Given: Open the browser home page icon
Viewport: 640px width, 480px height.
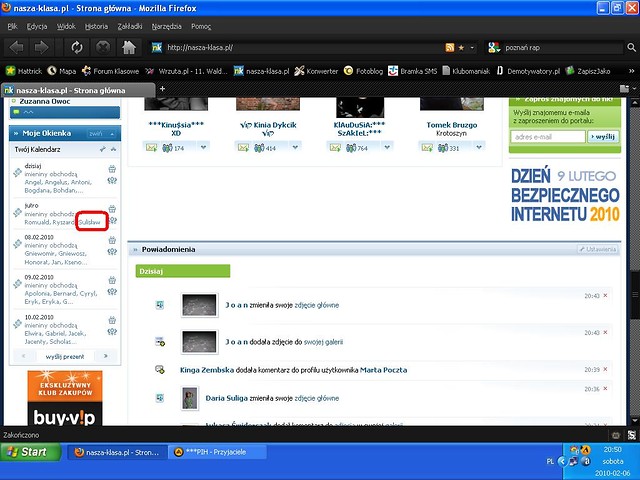Looking at the screenshot, I should 129,48.
